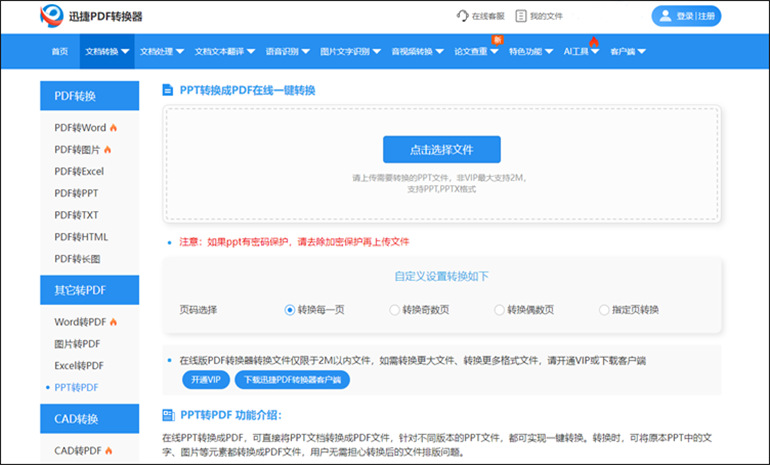
Task: Click the 开通VIP button
Action: (206, 380)
